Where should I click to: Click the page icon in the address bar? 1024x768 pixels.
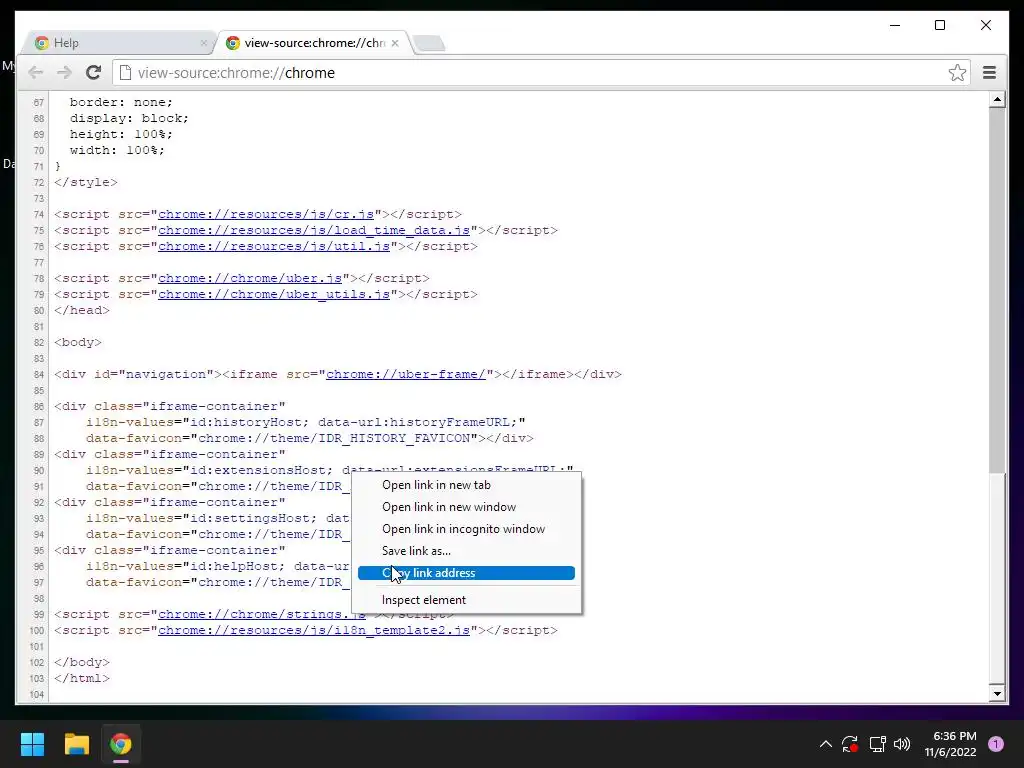click(125, 72)
